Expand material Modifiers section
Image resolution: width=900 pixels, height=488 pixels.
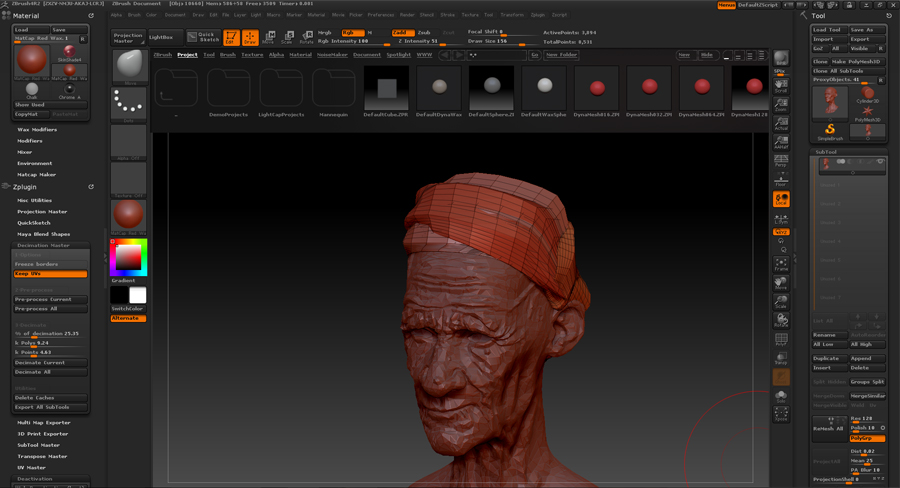click(30, 141)
